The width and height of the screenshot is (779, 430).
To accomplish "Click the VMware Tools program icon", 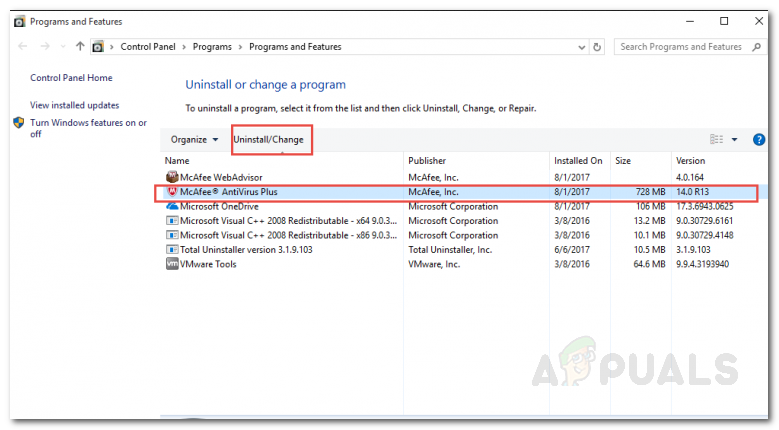I will [172, 264].
